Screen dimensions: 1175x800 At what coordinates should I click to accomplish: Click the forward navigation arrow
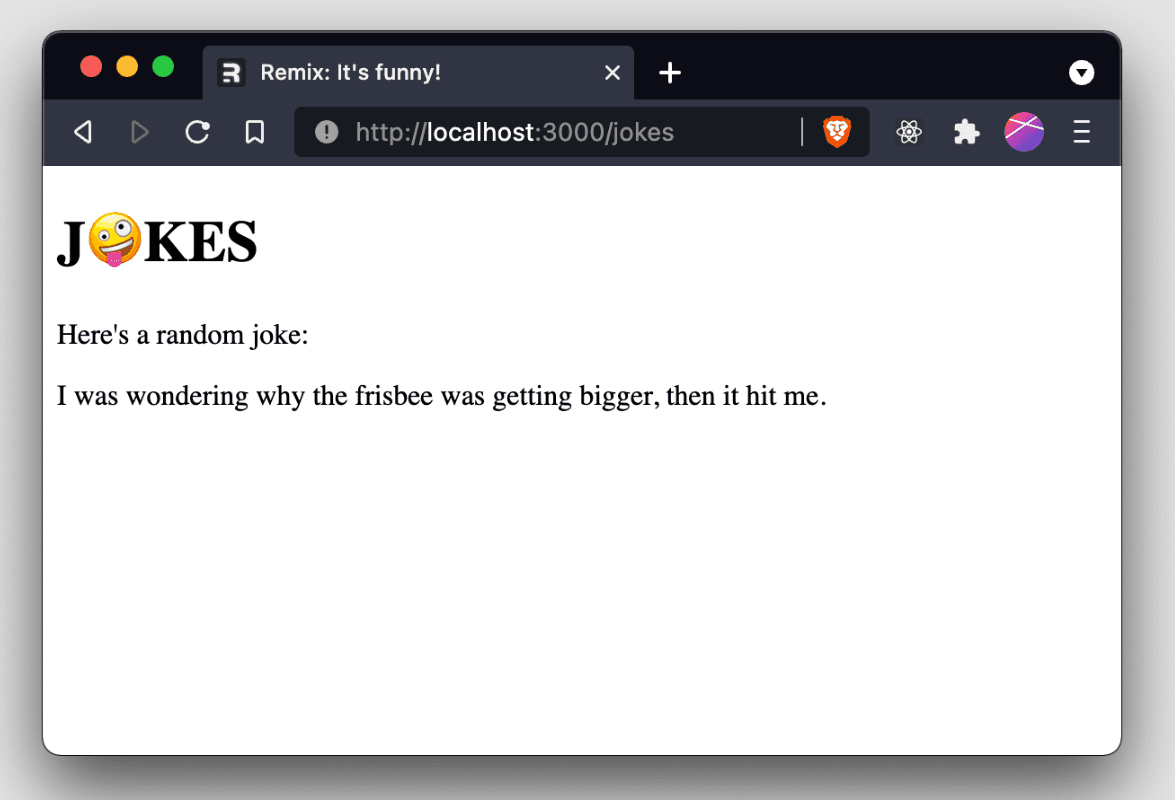click(140, 131)
